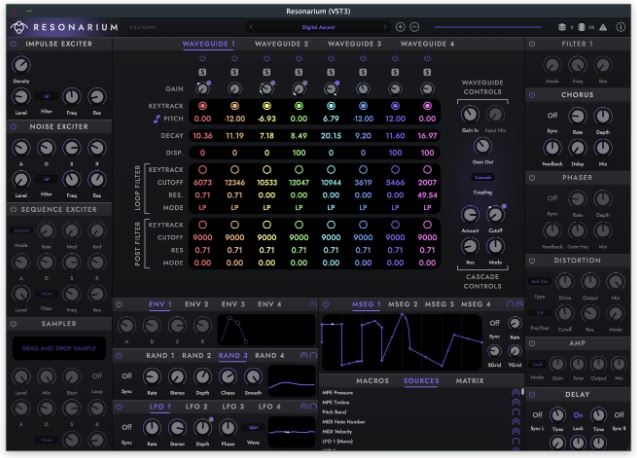Toggle the Distortion section power button
The width and height of the screenshot is (637, 458).
click(532, 262)
